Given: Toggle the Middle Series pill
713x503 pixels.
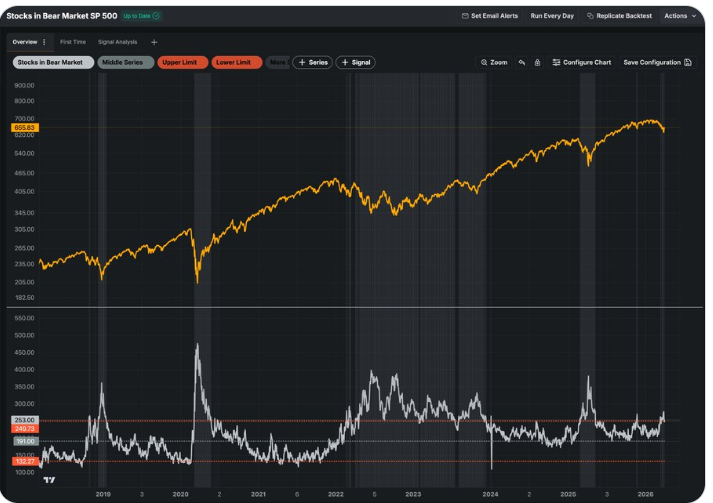Looking at the screenshot, I should tap(127, 62).
